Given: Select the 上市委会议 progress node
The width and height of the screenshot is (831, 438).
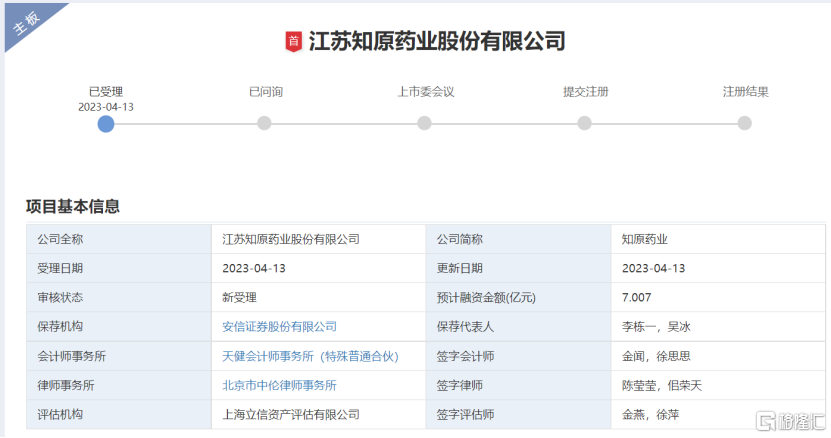Looking at the screenshot, I should [424, 124].
